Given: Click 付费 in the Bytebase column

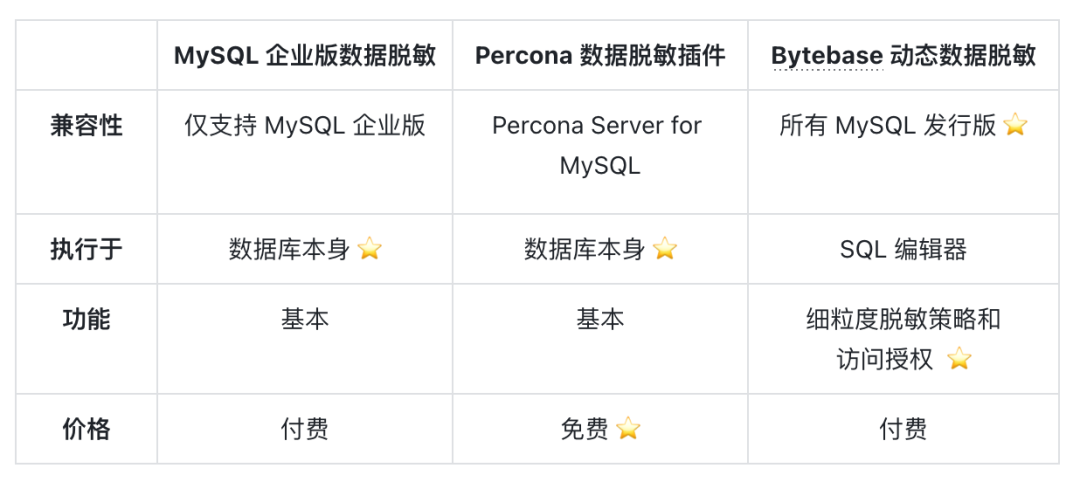Looking at the screenshot, I should pos(903,429).
